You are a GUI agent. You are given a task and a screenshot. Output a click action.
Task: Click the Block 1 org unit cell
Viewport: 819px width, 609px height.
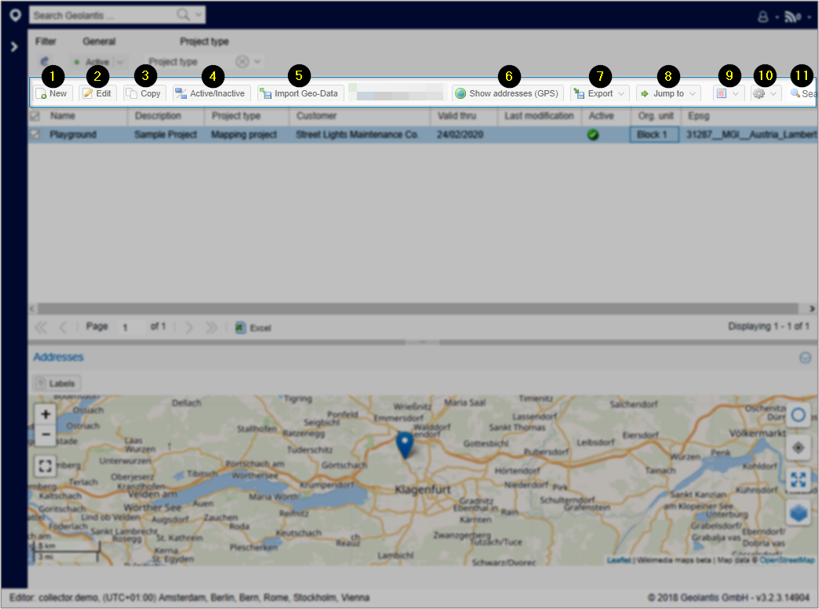pos(654,134)
